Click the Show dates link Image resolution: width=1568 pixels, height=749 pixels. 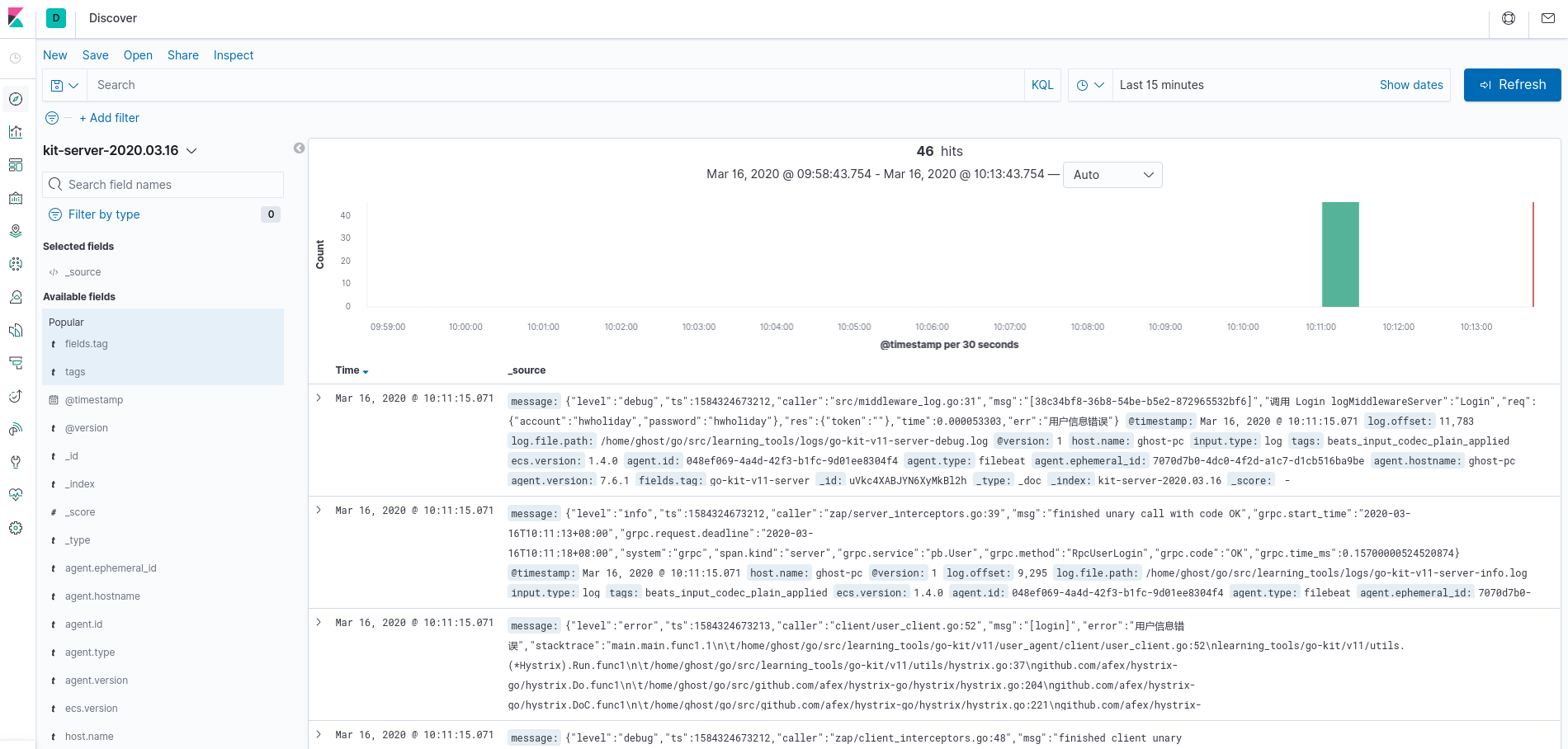point(1410,85)
